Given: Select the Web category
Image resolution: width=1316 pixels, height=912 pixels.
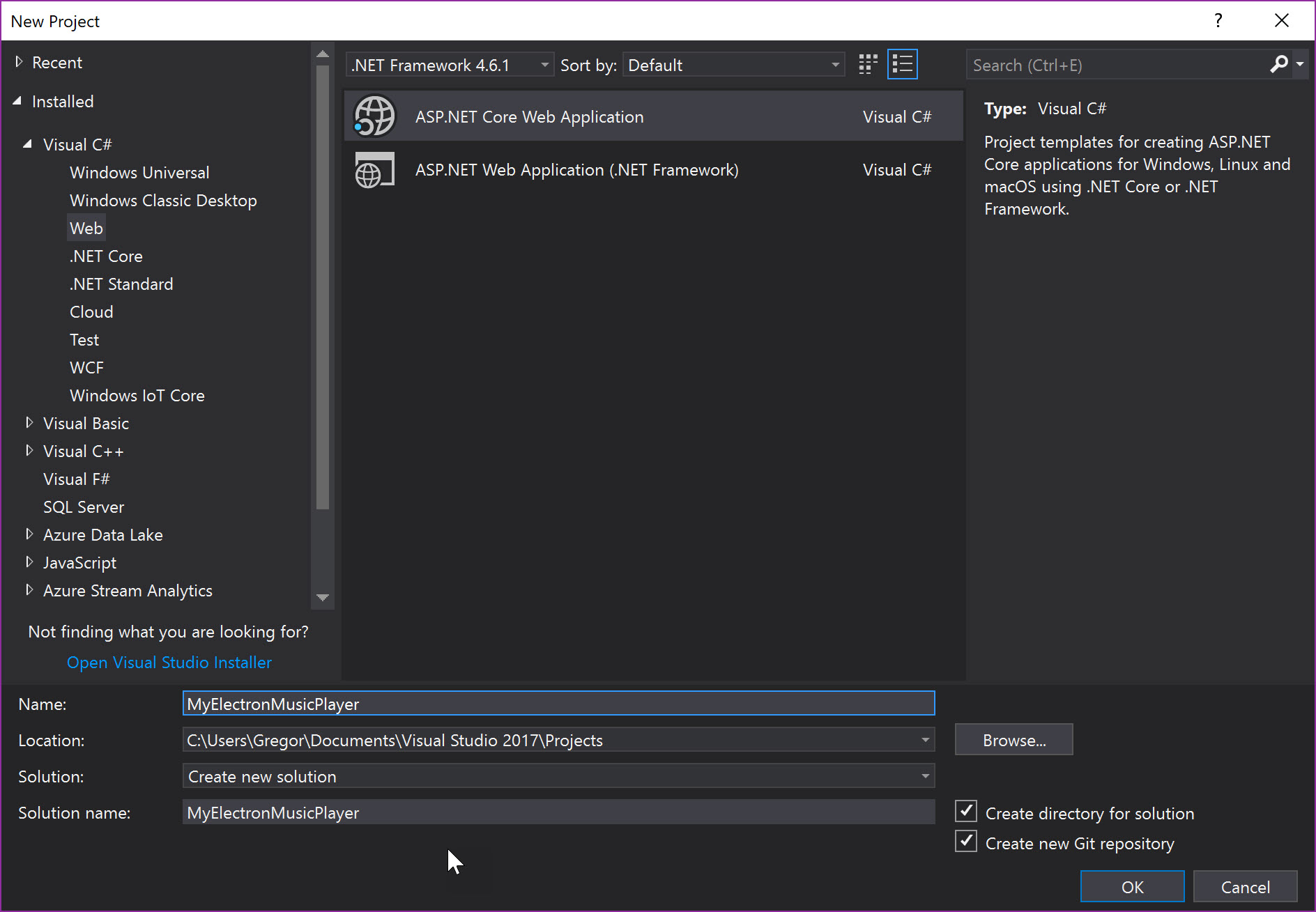Looking at the screenshot, I should [x=86, y=229].
